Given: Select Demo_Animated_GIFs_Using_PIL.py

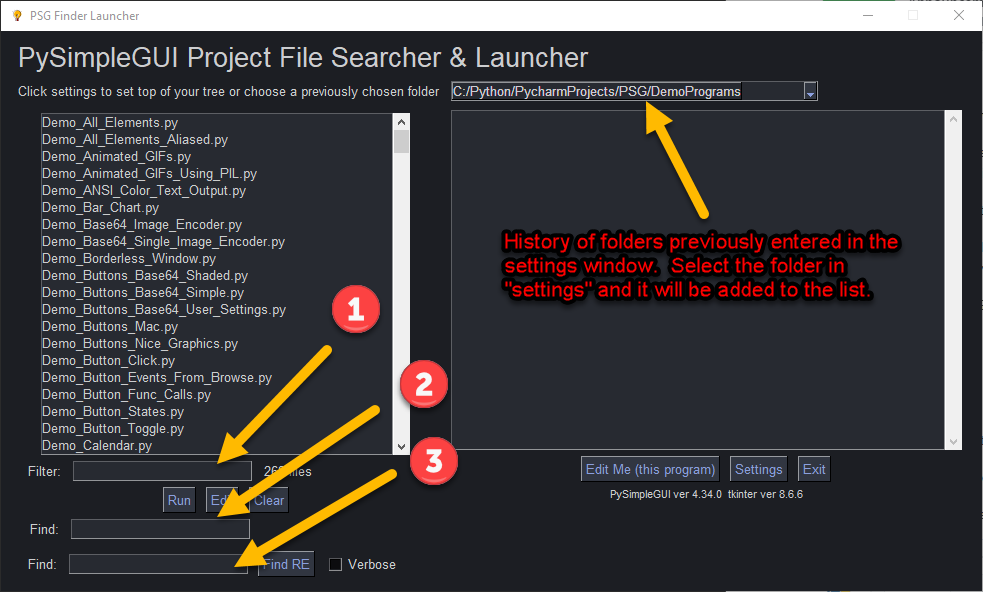Looking at the screenshot, I should [x=149, y=173].
